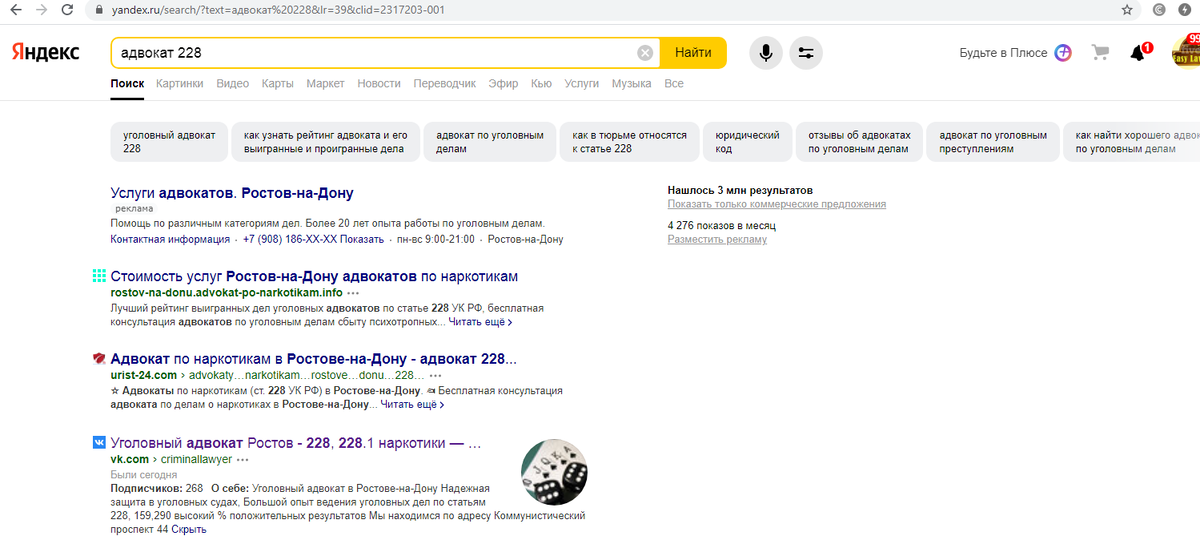Open search settings sliders icon

(x=806, y=53)
